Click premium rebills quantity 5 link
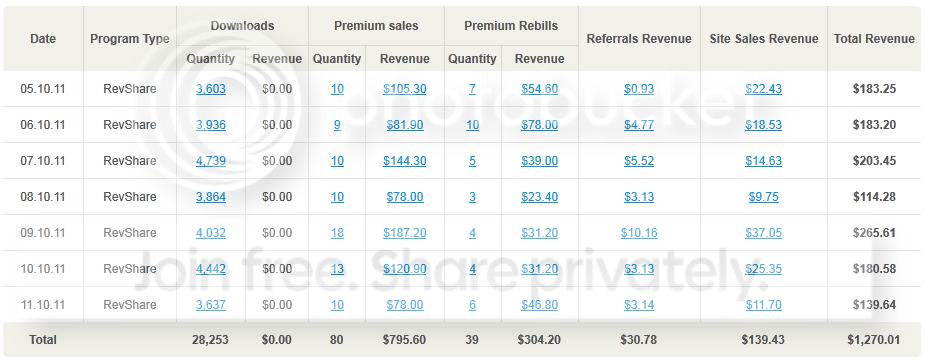The width and height of the screenshot is (925, 364). pyautogui.click(x=473, y=161)
